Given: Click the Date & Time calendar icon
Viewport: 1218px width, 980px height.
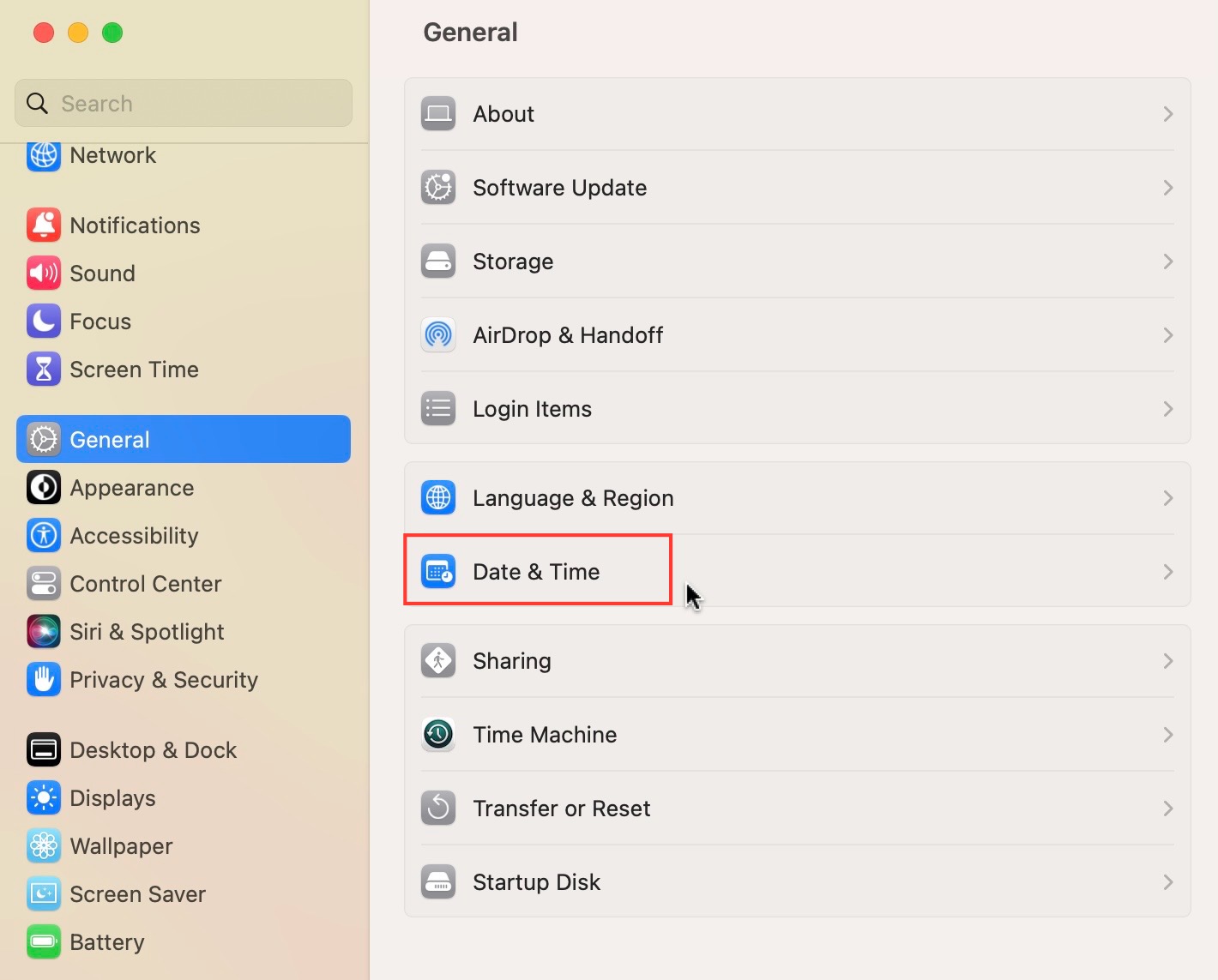Looking at the screenshot, I should click(438, 572).
